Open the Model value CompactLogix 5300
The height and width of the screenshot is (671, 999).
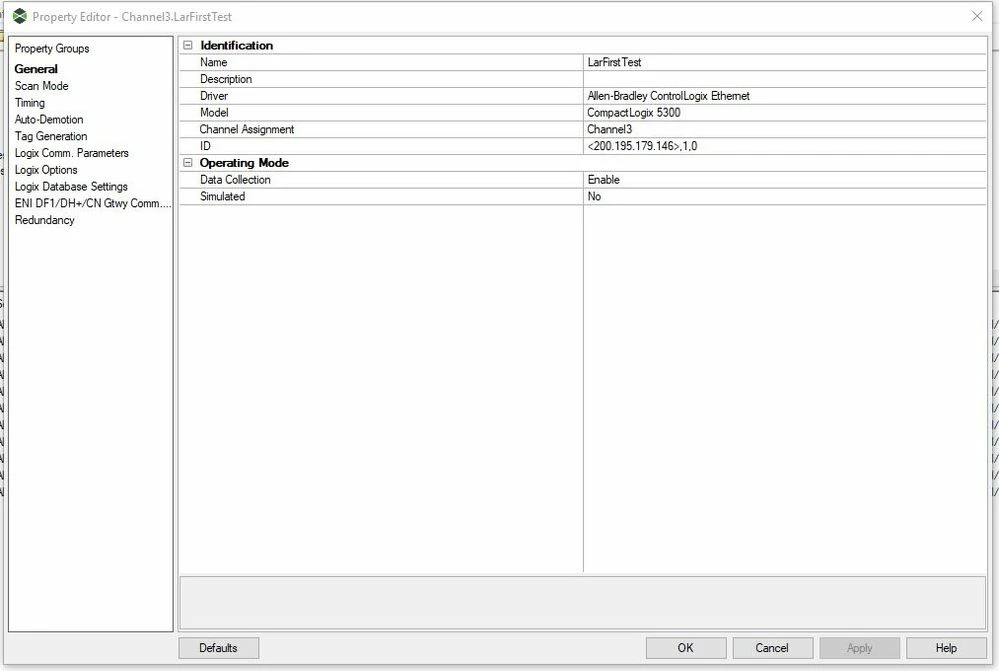[x=784, y=113]
